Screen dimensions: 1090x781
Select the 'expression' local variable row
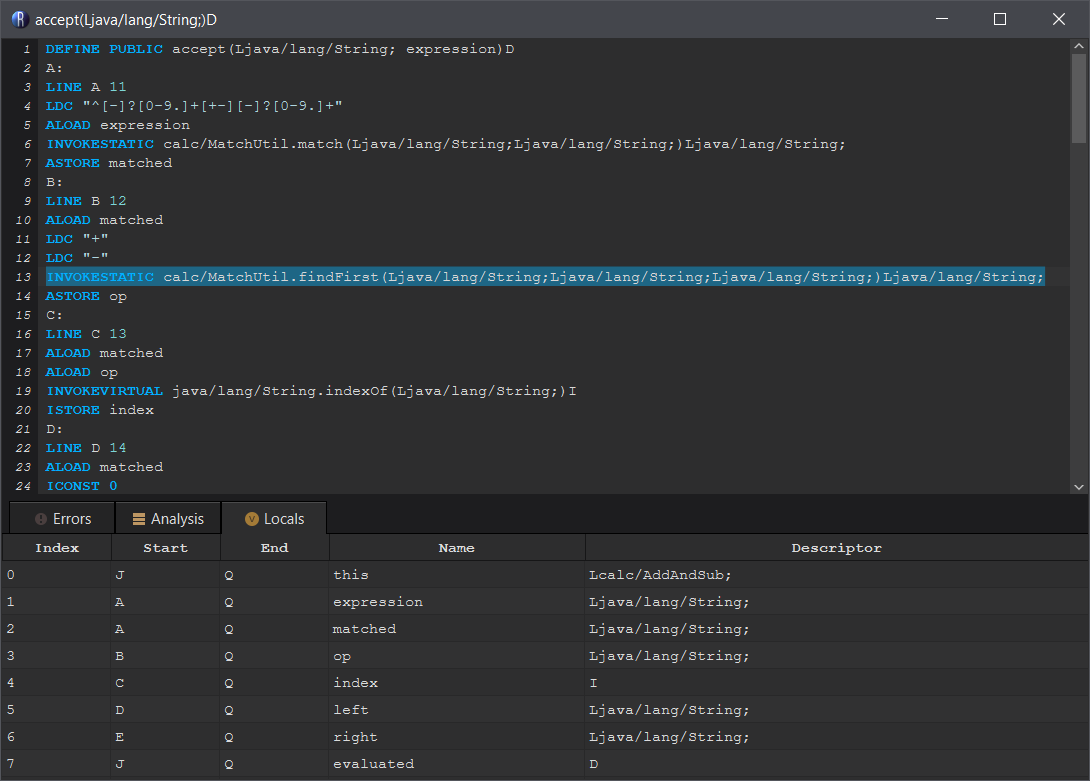pyautogui.click(x=377, y=602)
